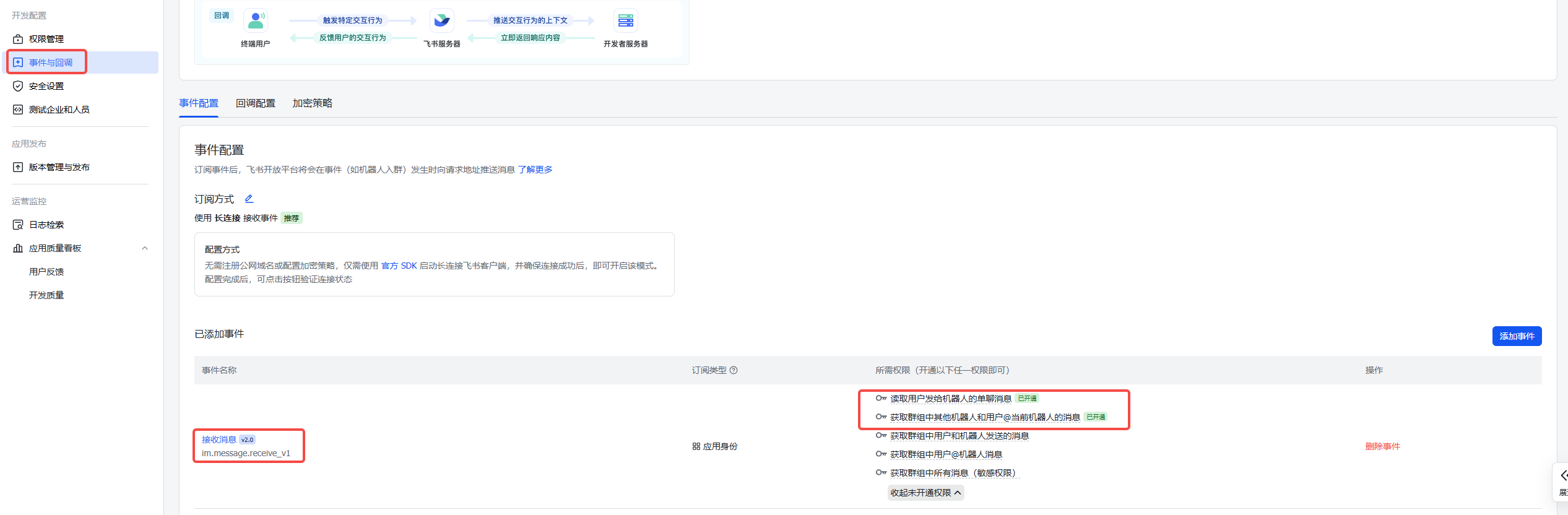The width and height of the screenshot is (1568, 515).
Task: Click the im.message.receive_v1 event identifier
Action: tap(246, 453)
